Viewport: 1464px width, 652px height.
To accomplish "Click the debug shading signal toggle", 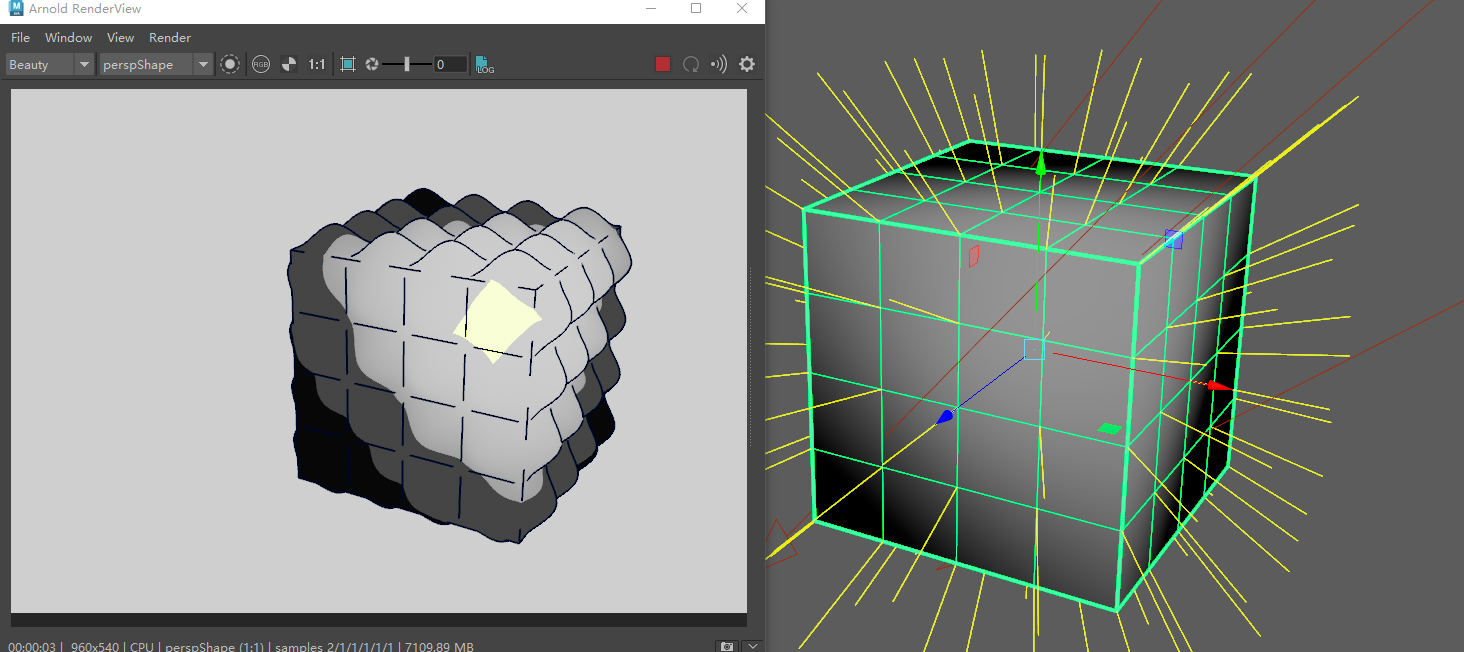I will pyautogui.click(x=718, y=64).
